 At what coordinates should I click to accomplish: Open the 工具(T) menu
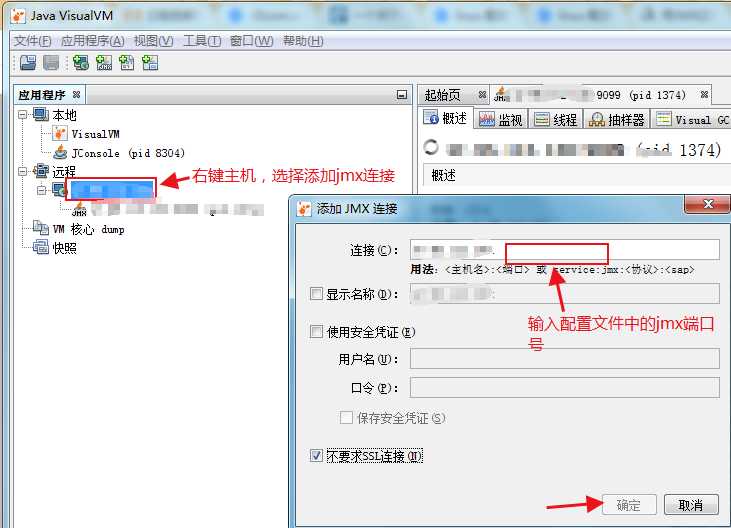pyautogui.click(x=202, y=41)
